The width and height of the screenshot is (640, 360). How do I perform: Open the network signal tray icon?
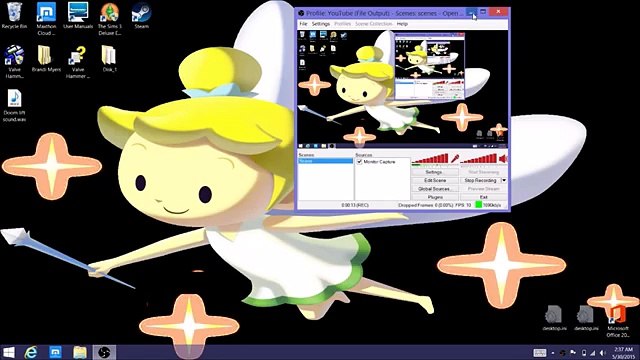click(593, 353)
